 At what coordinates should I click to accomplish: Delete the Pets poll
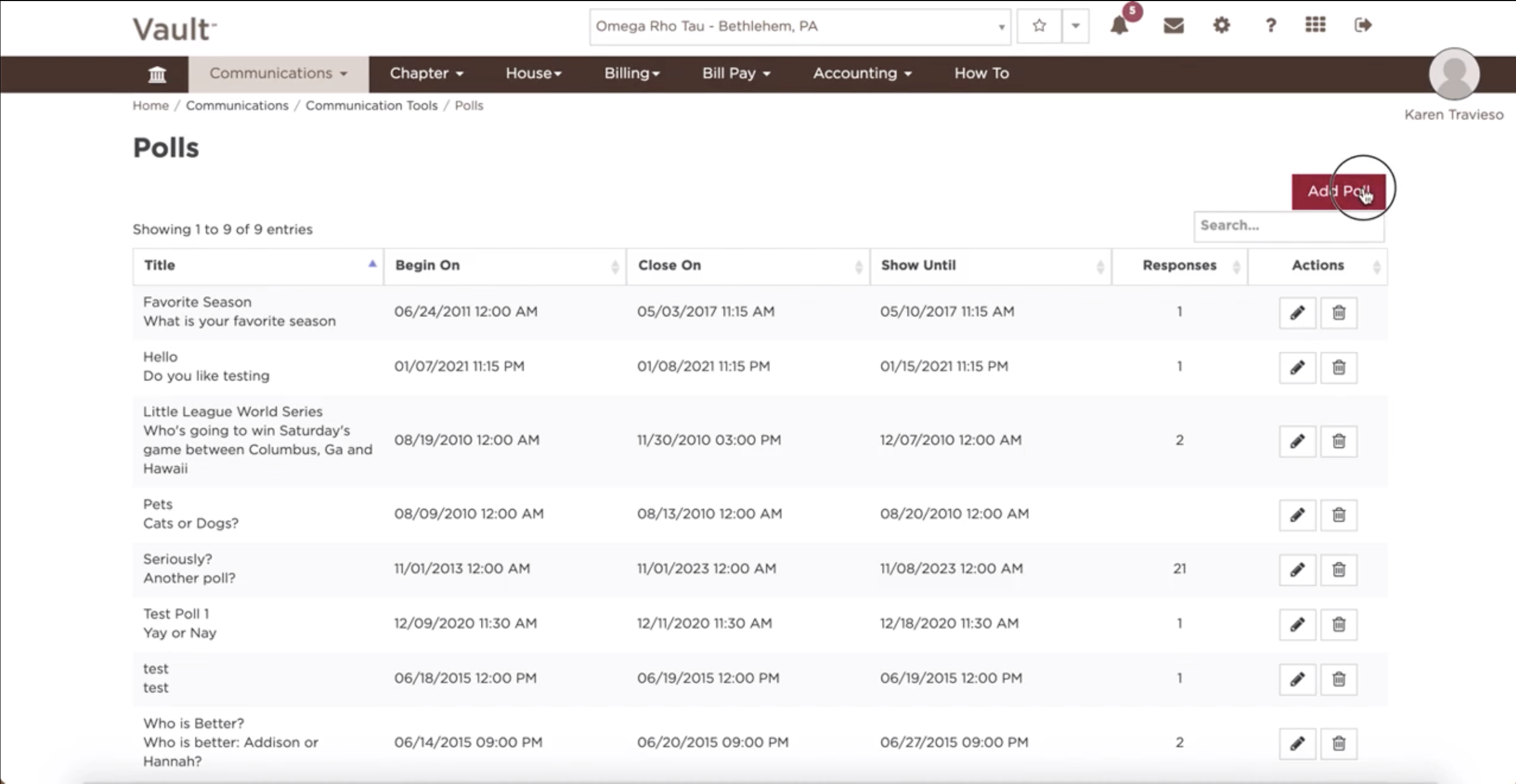(x=1339, y=514)
